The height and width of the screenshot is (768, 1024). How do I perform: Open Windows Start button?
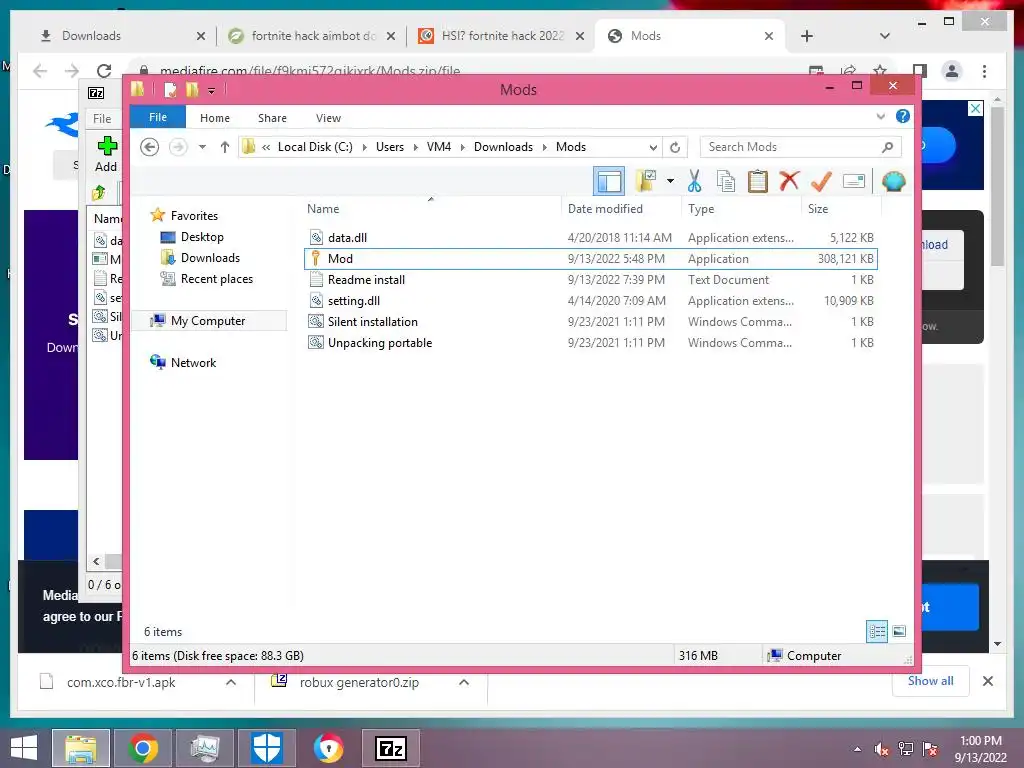coord(24,748)
